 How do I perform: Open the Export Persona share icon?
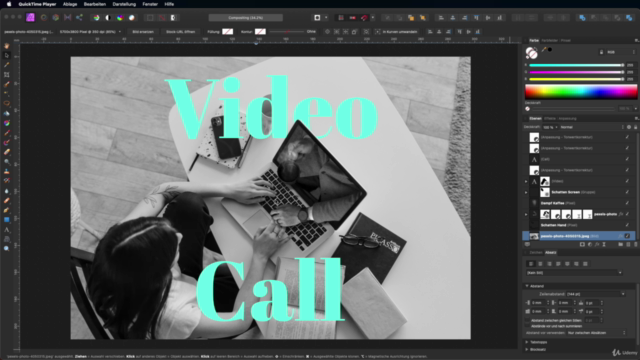(79, 18)
